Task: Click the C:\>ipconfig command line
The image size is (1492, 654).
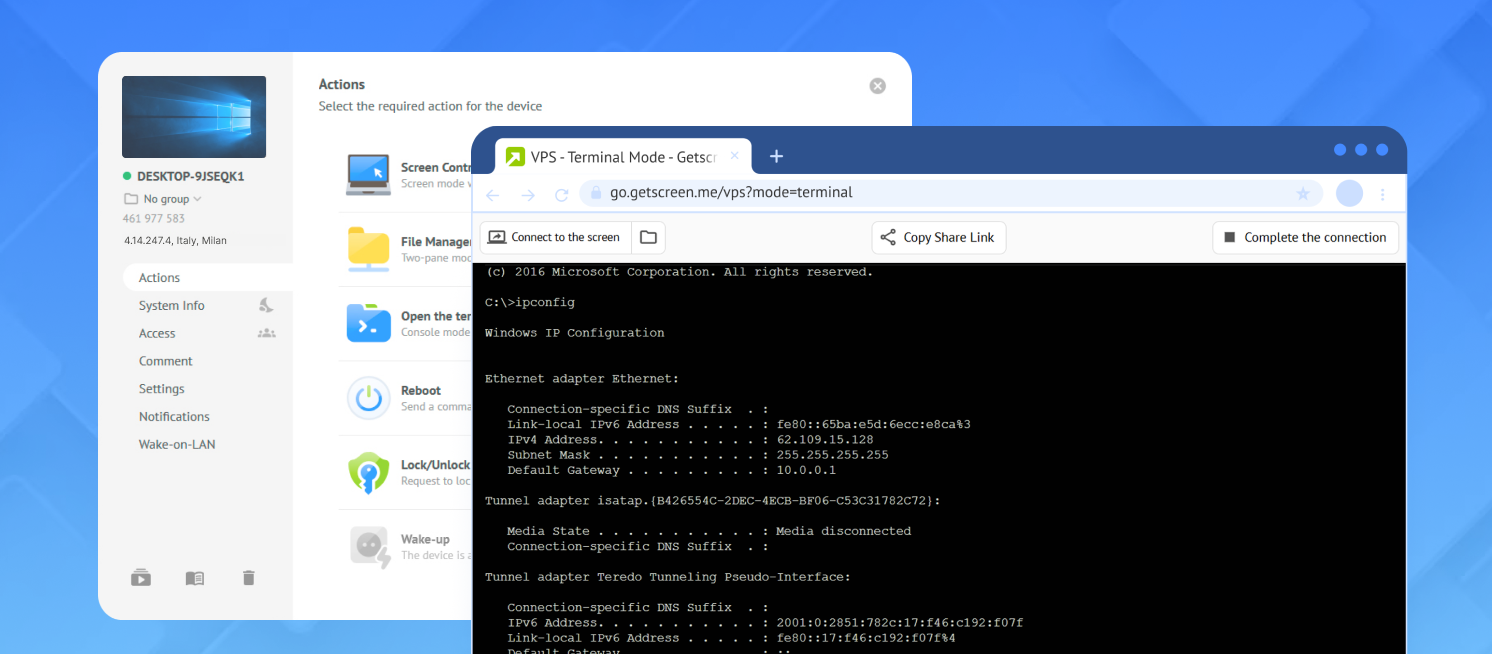Action: [530, 302]
